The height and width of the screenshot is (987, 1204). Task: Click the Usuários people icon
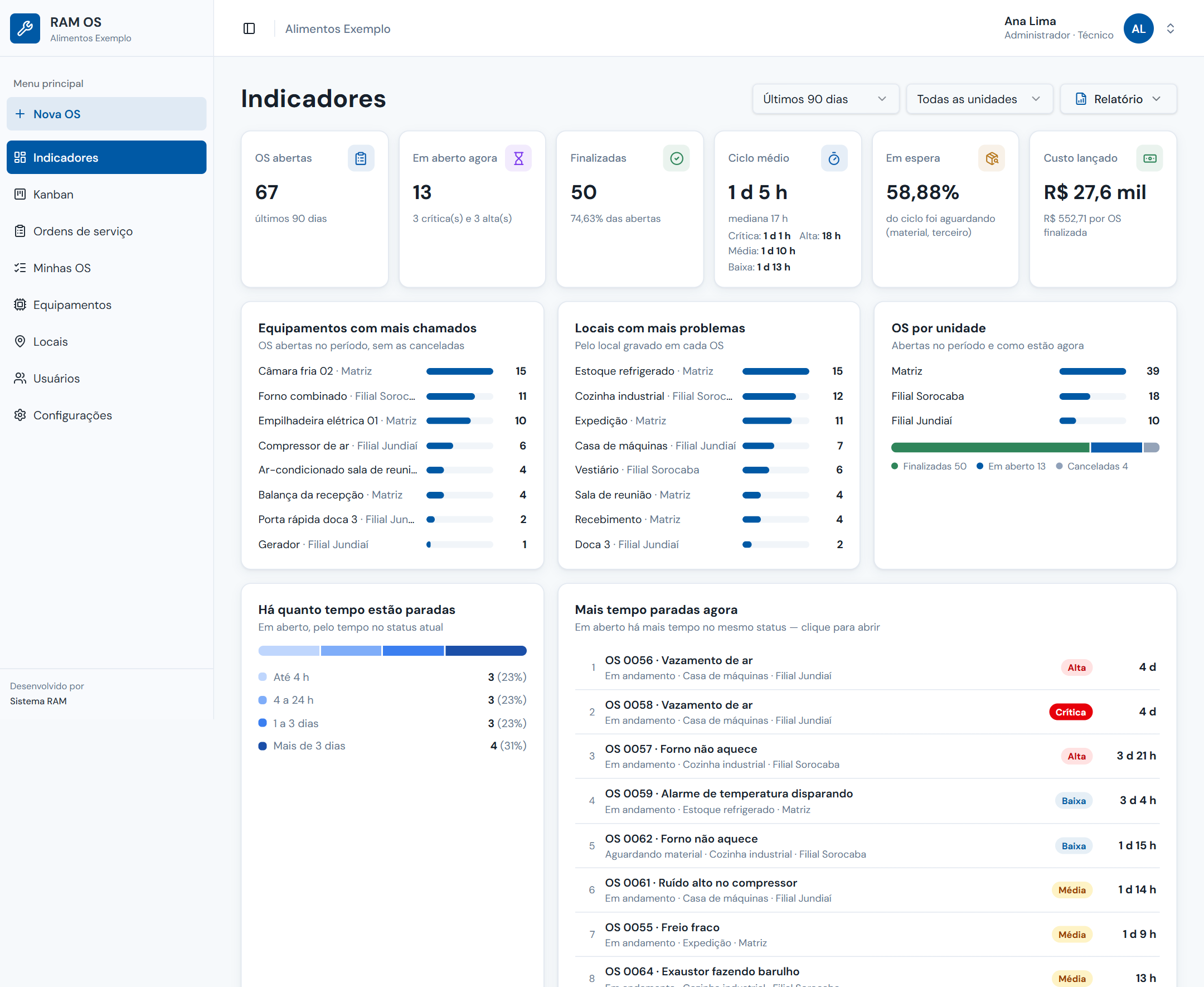20,378
